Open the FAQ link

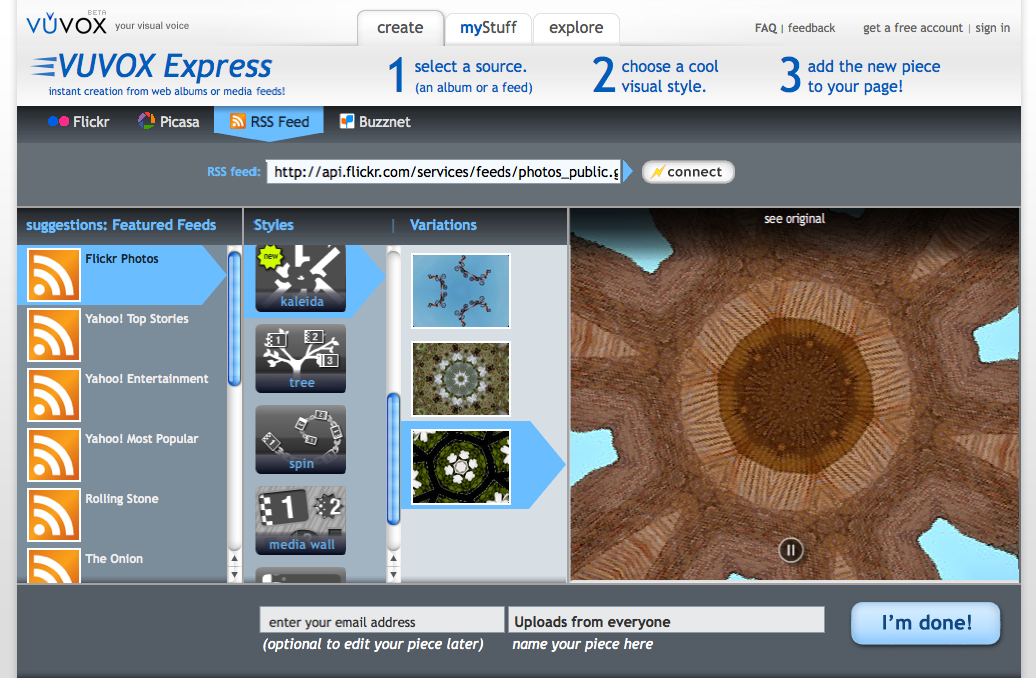[766, 28]
